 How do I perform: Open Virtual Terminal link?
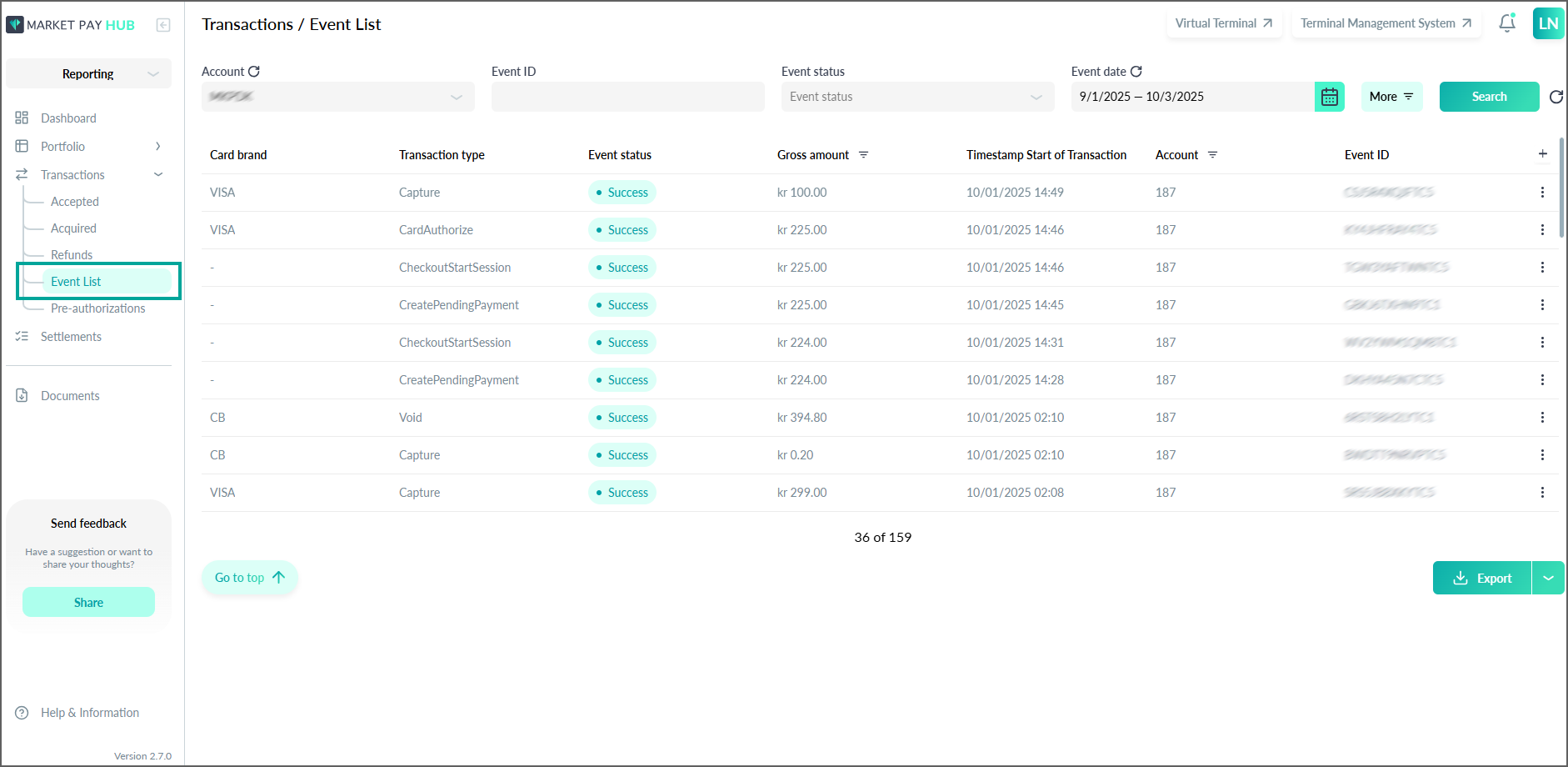1223,23
